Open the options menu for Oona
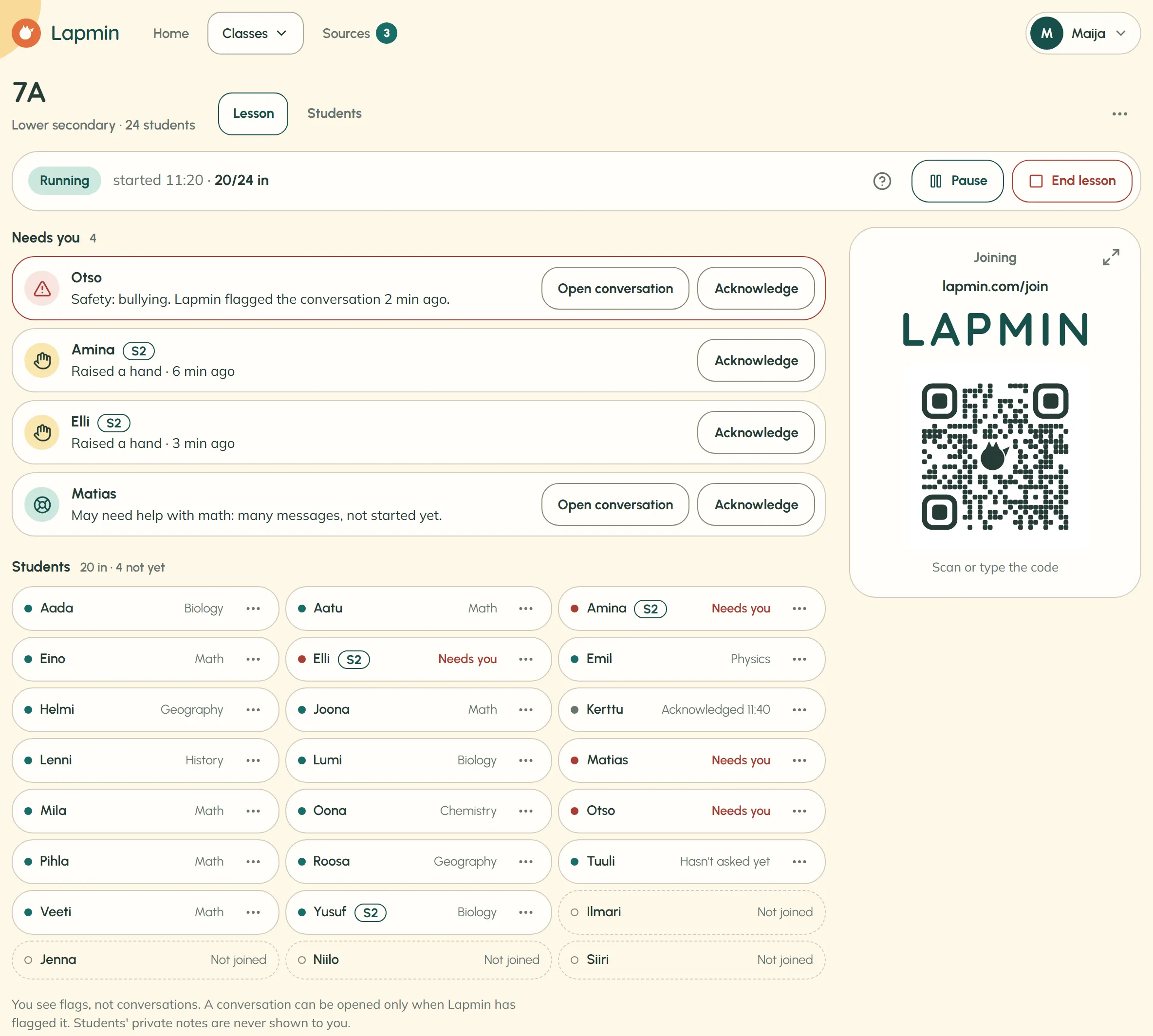The height and width of the screenshot is (1036, 1153). (526, 811)
